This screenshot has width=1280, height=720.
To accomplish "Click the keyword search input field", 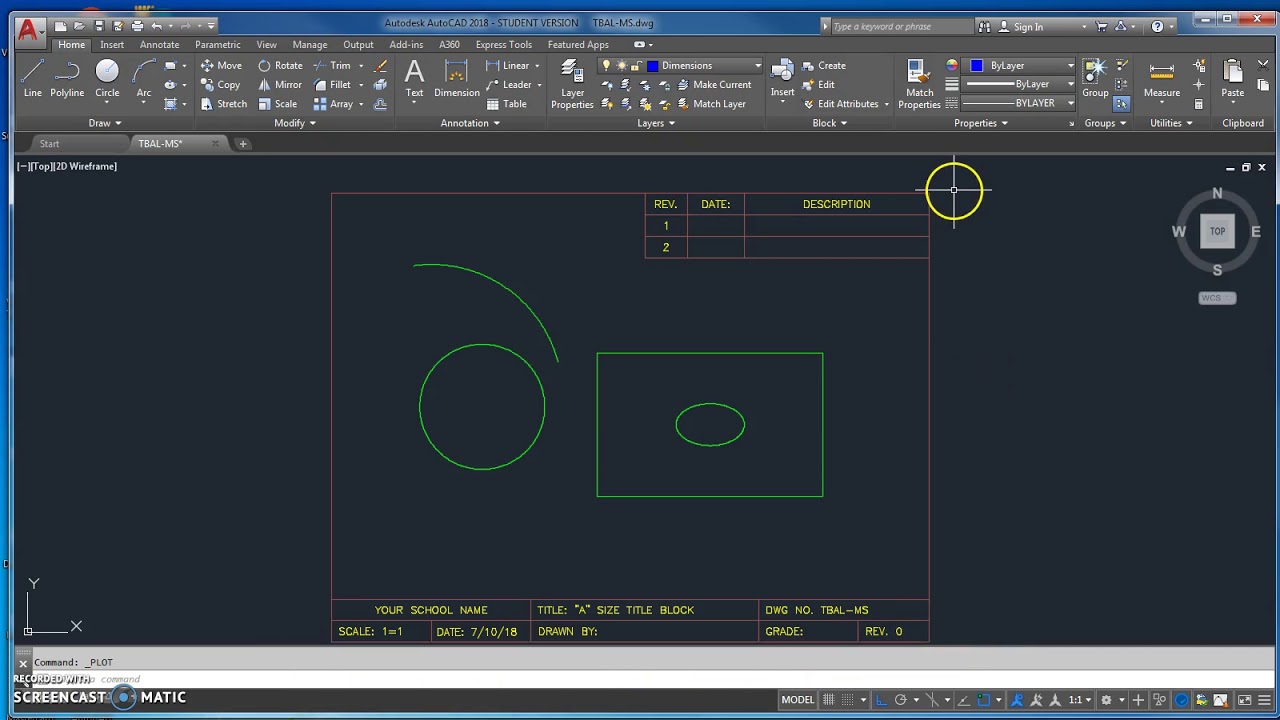I will coord(900,27).
